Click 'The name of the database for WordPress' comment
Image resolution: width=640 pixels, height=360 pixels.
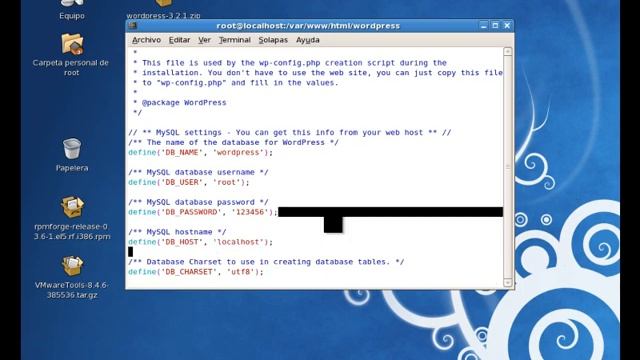(233, 142)
